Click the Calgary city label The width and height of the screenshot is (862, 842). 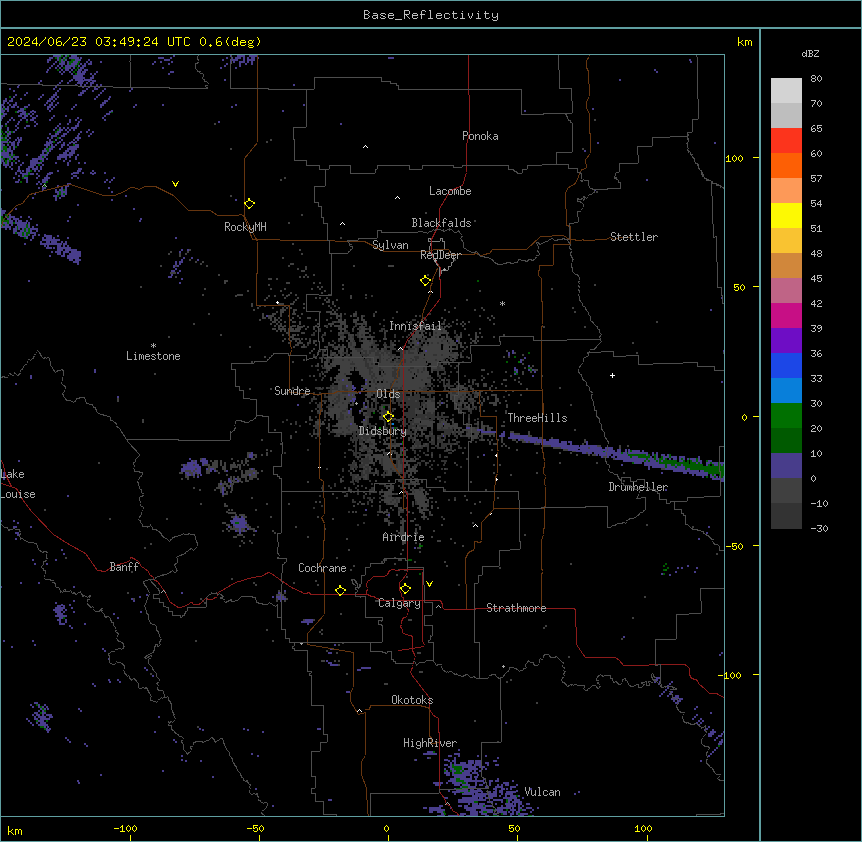pyautogui.click(x=399, y=603)
